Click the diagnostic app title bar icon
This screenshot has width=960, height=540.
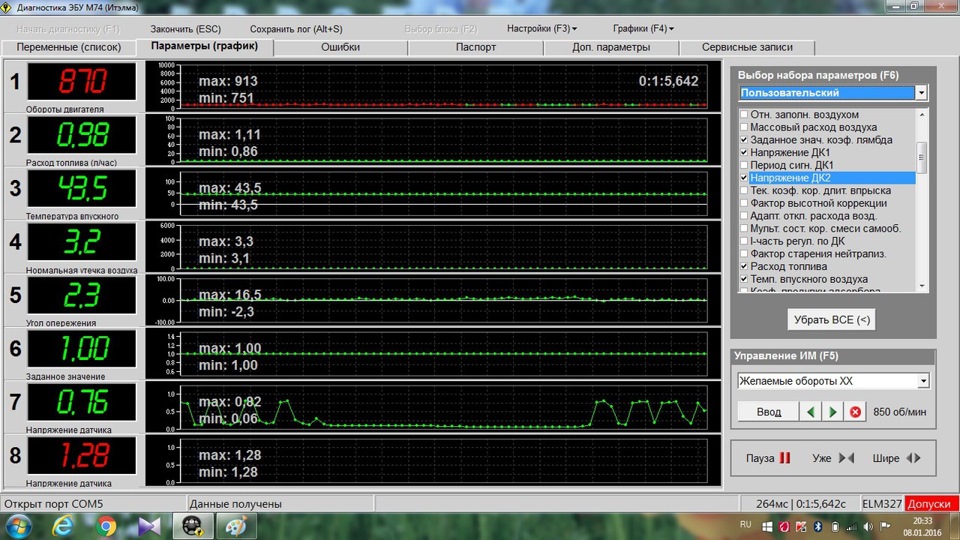click(x=7, y=7)
